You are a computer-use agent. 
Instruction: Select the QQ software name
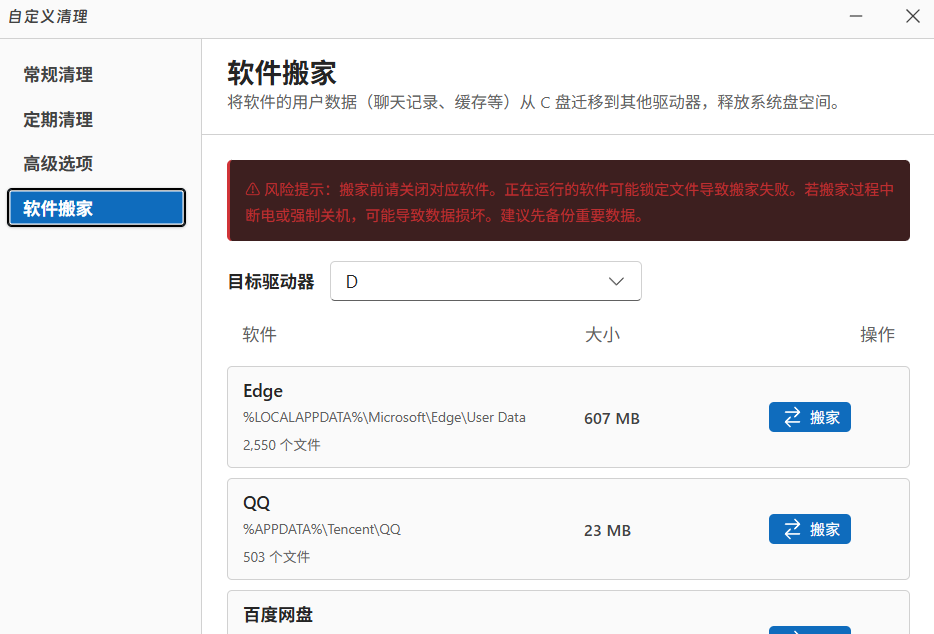tap(257, 503)
